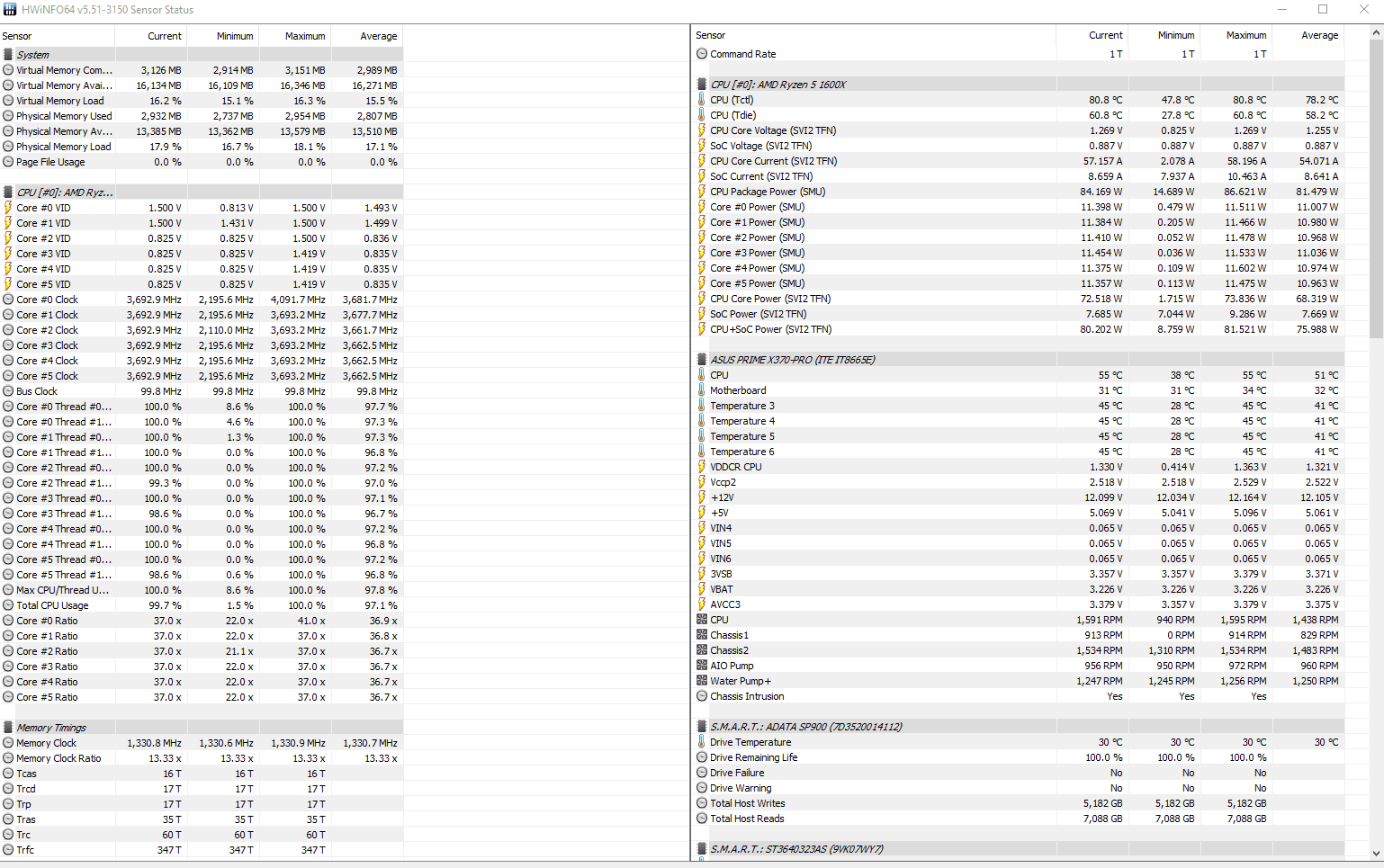Click the clock icon beside Core #0 Clock
Viewport: 1384px width, 868px height.
click(x=8, y=300)
